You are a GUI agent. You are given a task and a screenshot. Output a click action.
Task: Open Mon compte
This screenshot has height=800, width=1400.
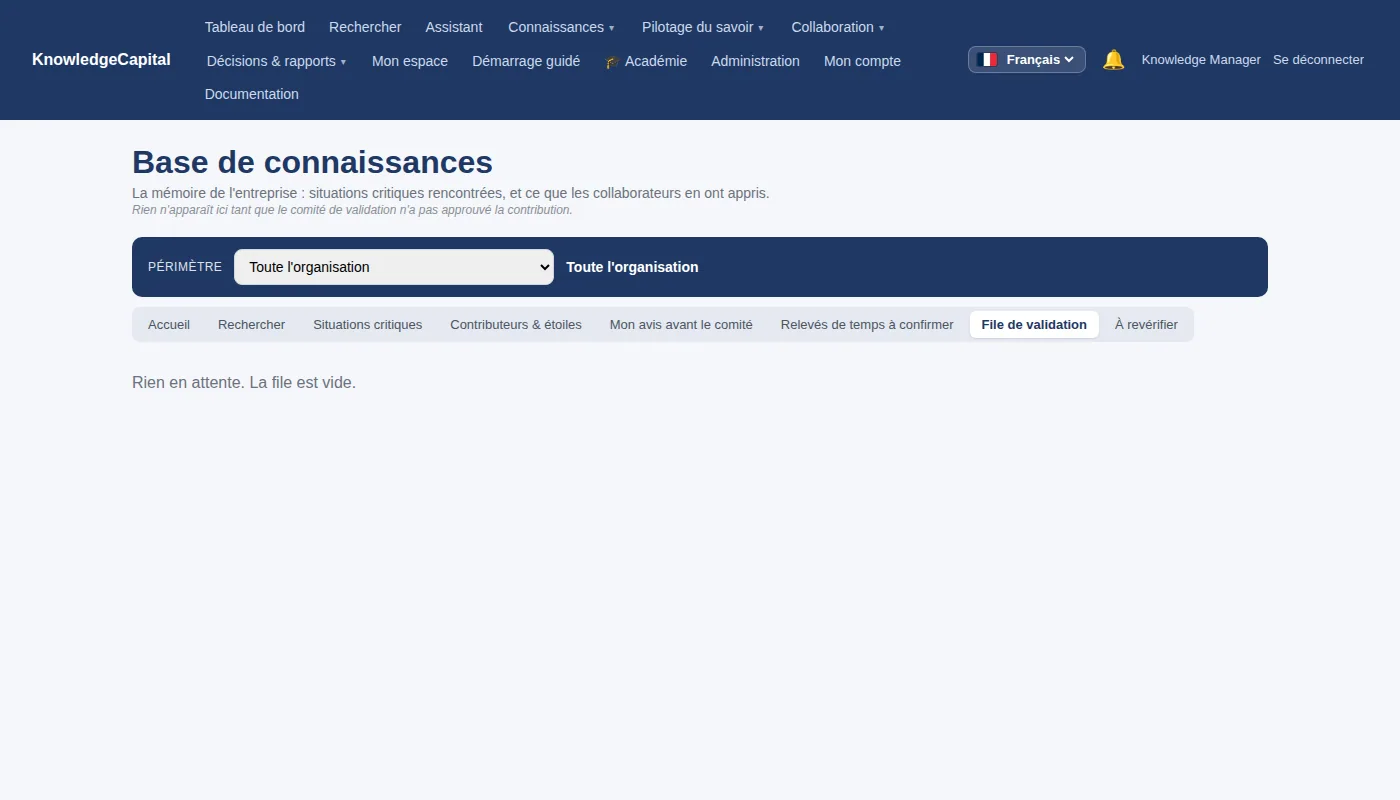coord(862,61)
